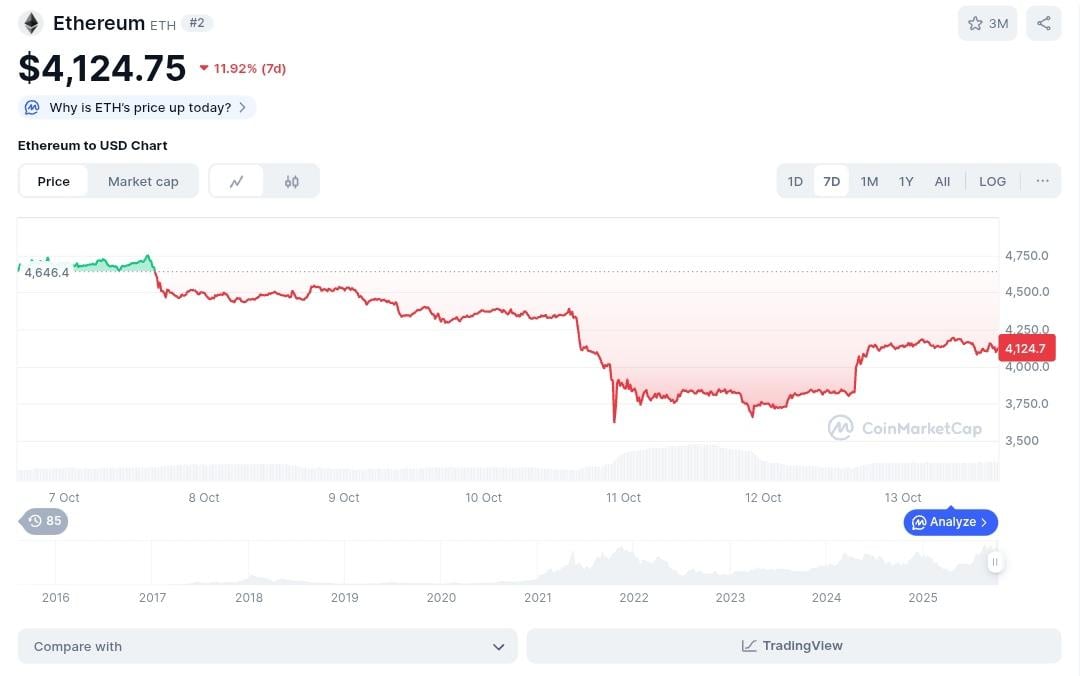Screen dimensions: 1080x676
Task: Open the three-dots more options menu
Action: (x=1042, y=181)
